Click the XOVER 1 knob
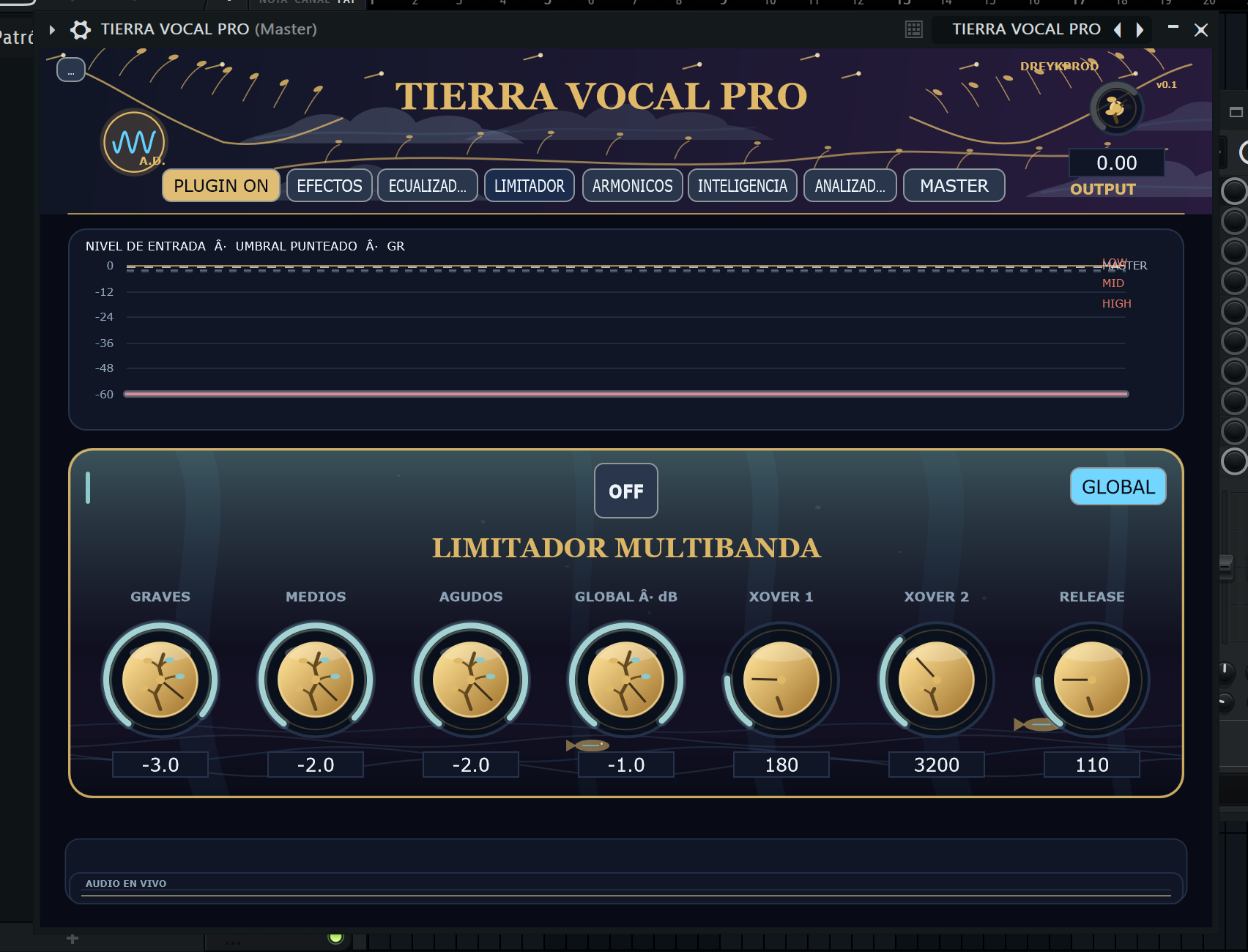 781,680
